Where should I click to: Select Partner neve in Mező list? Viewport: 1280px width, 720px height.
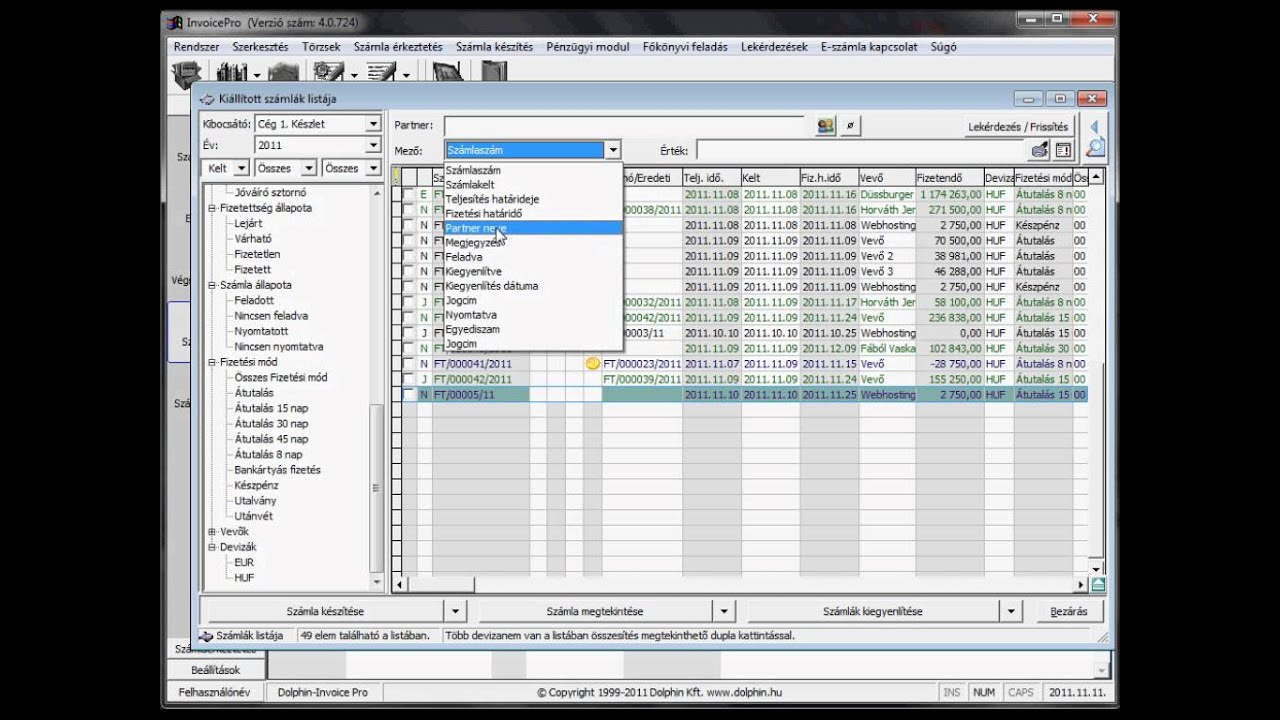[533, 228]
